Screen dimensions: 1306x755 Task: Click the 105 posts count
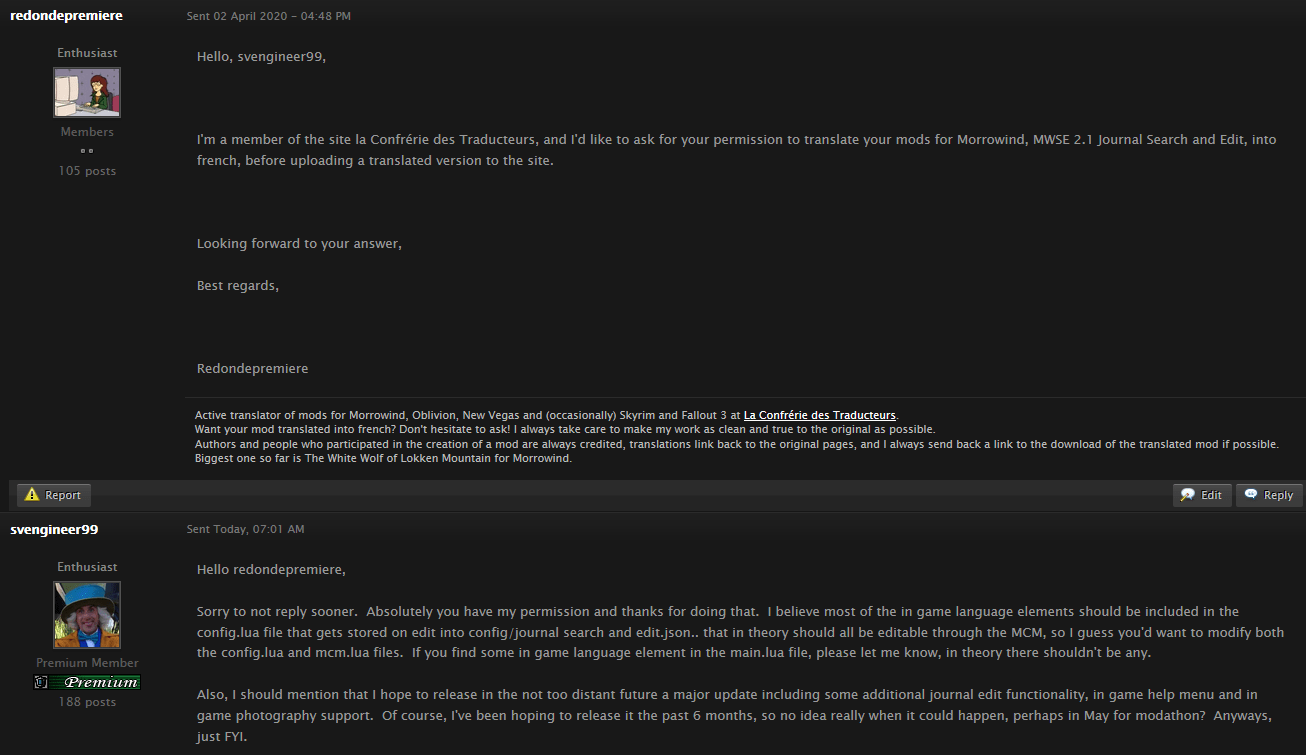tap(87, 171)
